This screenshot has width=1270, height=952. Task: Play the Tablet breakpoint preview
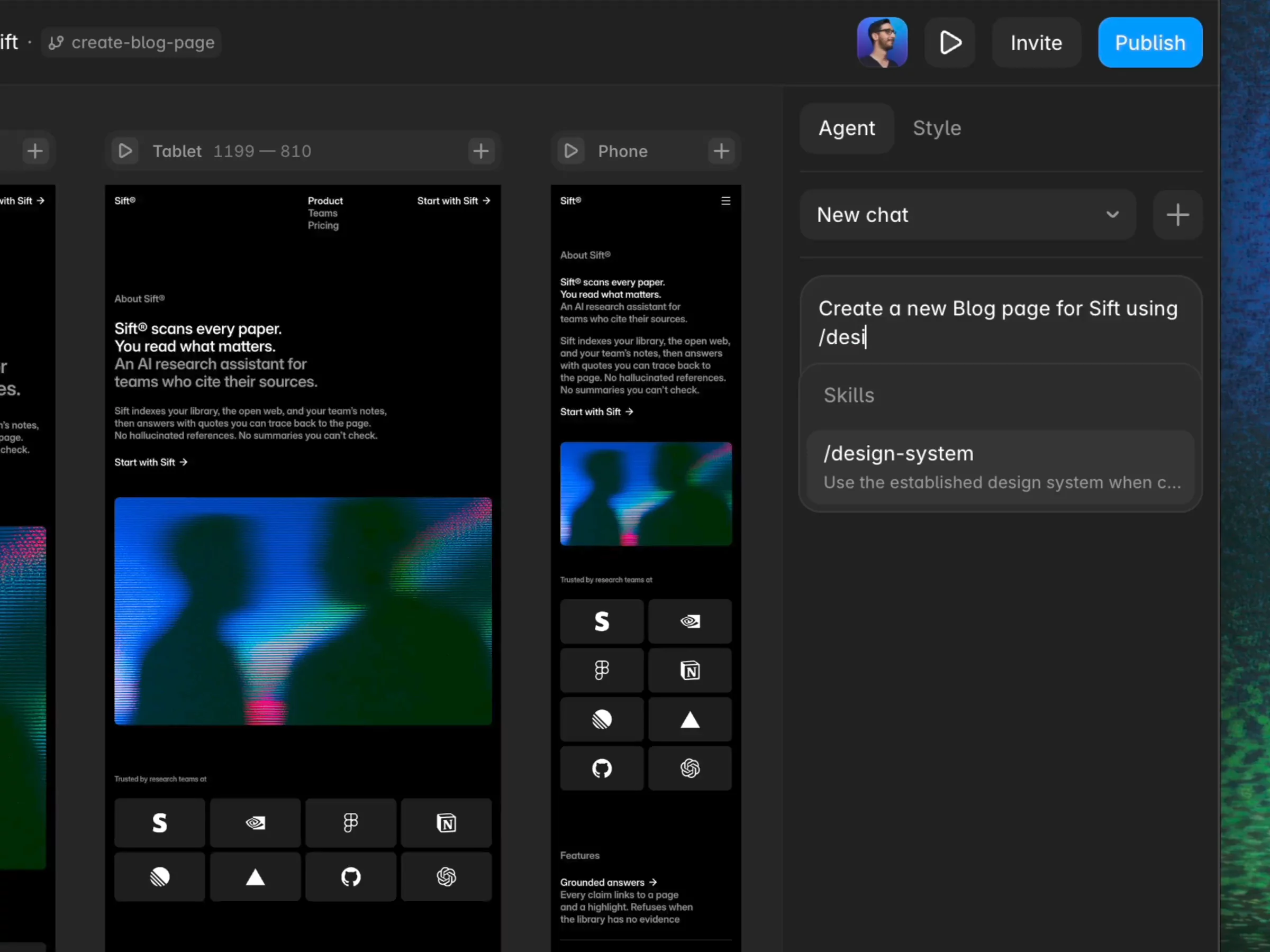125,151
